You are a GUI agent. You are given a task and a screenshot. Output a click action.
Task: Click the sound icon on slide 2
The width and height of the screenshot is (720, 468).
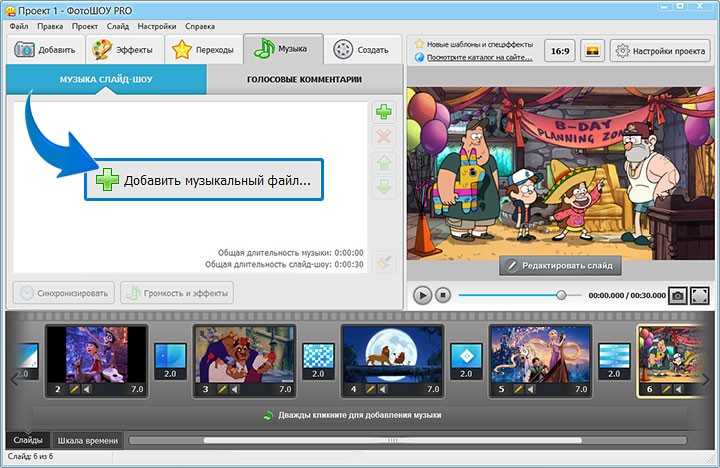(x=87, y=389)
